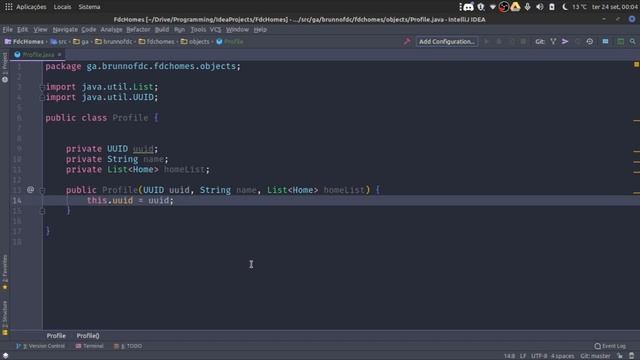Click fdchomes folder in the breadcrumb

tap(156, 42)
